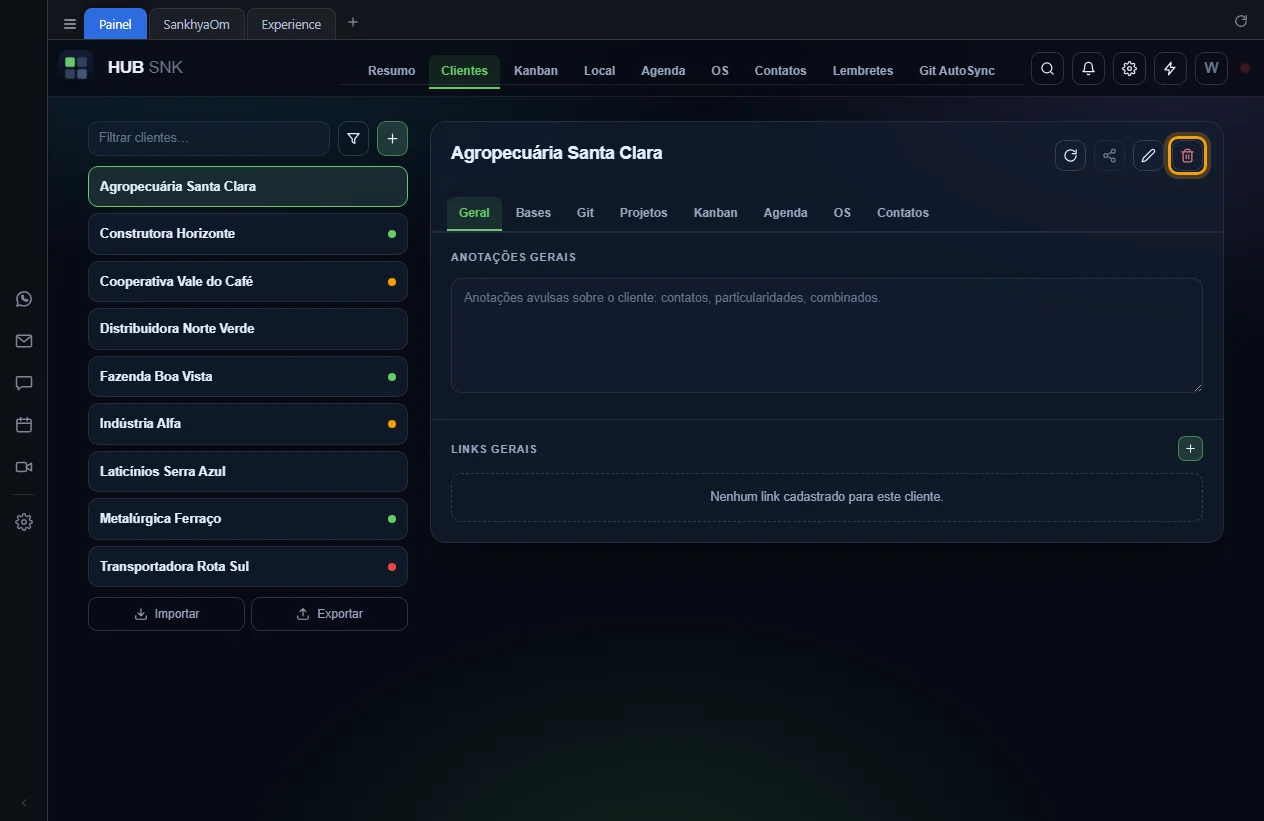
Task: Open the client's Kanban tab
Action: click(715, 213)
